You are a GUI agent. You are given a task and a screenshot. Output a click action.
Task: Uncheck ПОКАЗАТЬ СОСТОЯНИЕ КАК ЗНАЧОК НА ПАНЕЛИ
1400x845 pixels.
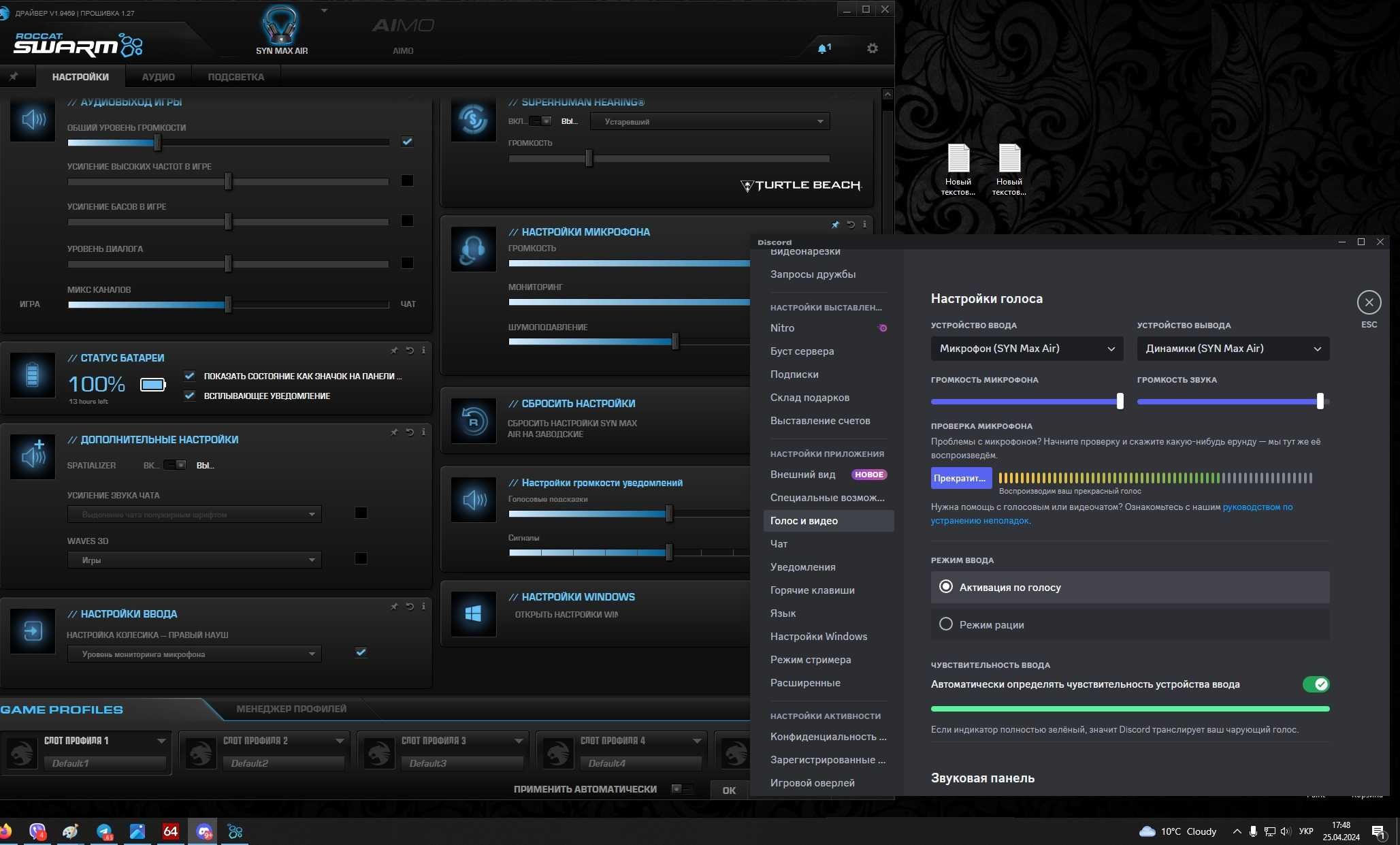coord(190,376)
